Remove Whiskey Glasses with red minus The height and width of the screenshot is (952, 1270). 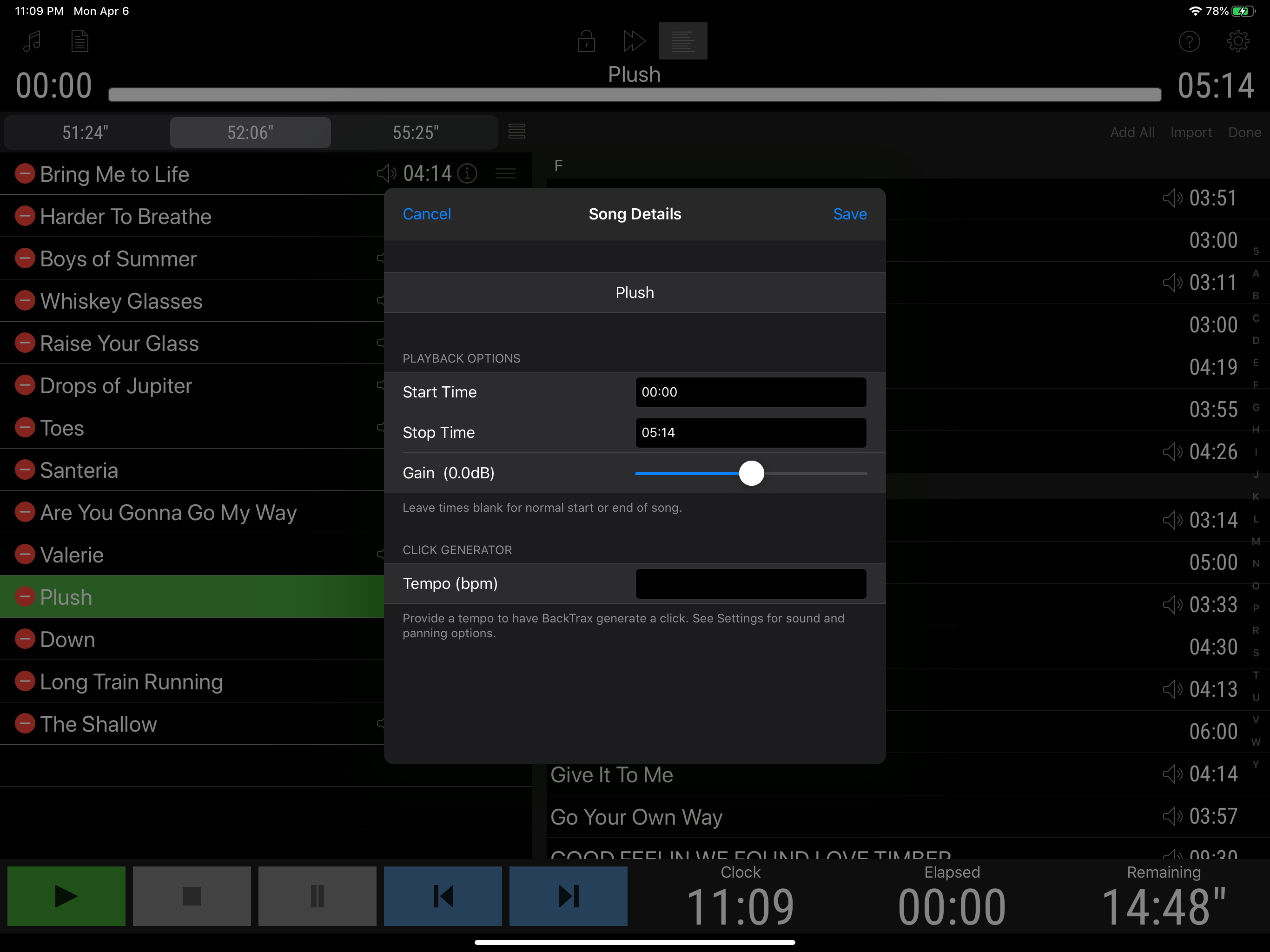25,300
